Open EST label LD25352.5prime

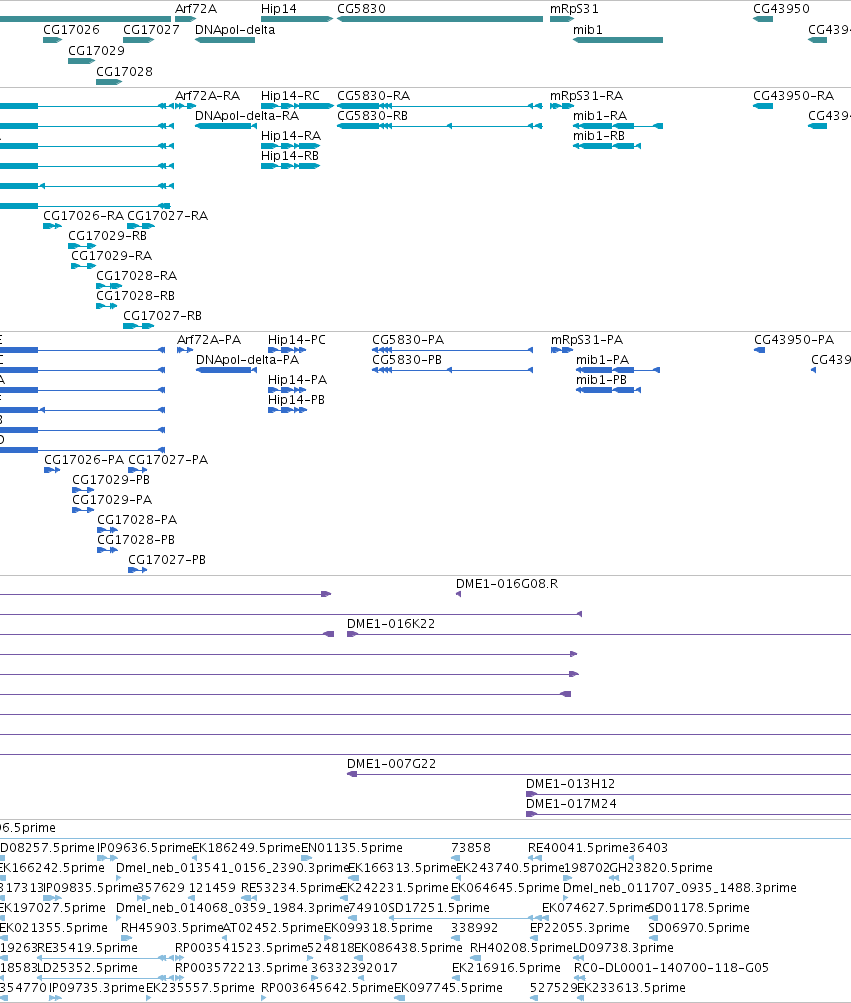click(88, 967)
